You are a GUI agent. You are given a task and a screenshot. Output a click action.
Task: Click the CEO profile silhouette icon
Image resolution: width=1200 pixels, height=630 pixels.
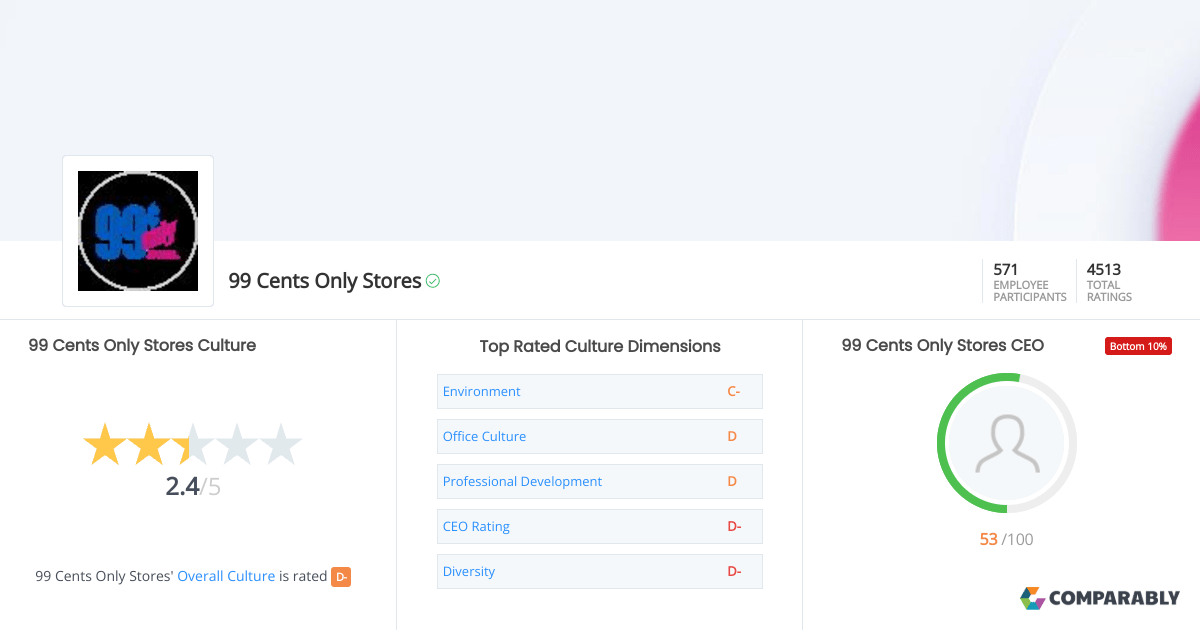coord(1006,443)
